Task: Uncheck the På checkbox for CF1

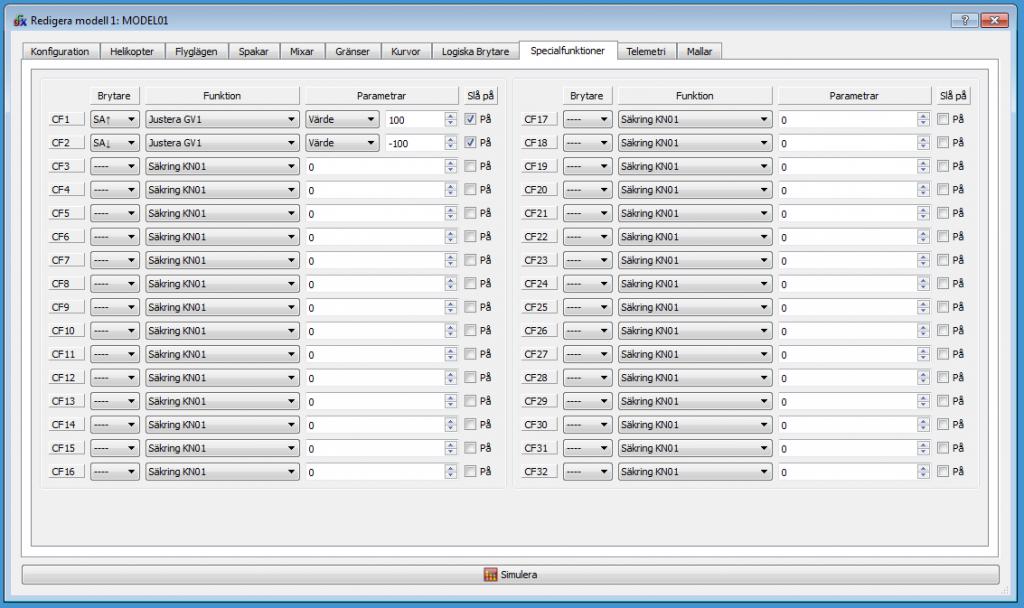Action: pyautogui.click(x=470, y=120)
